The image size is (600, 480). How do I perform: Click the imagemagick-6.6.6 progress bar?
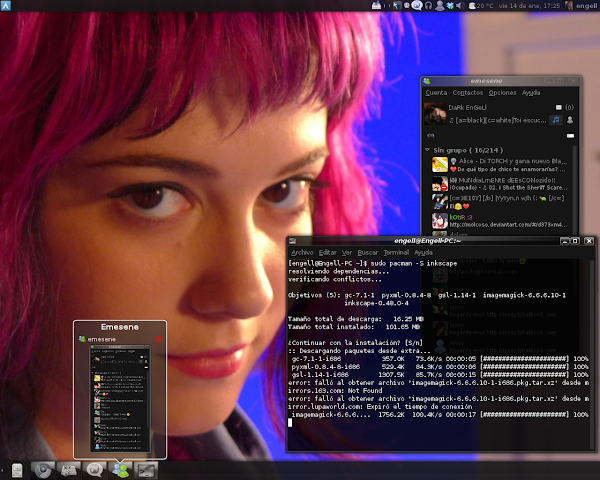click(x=525, y=415)
